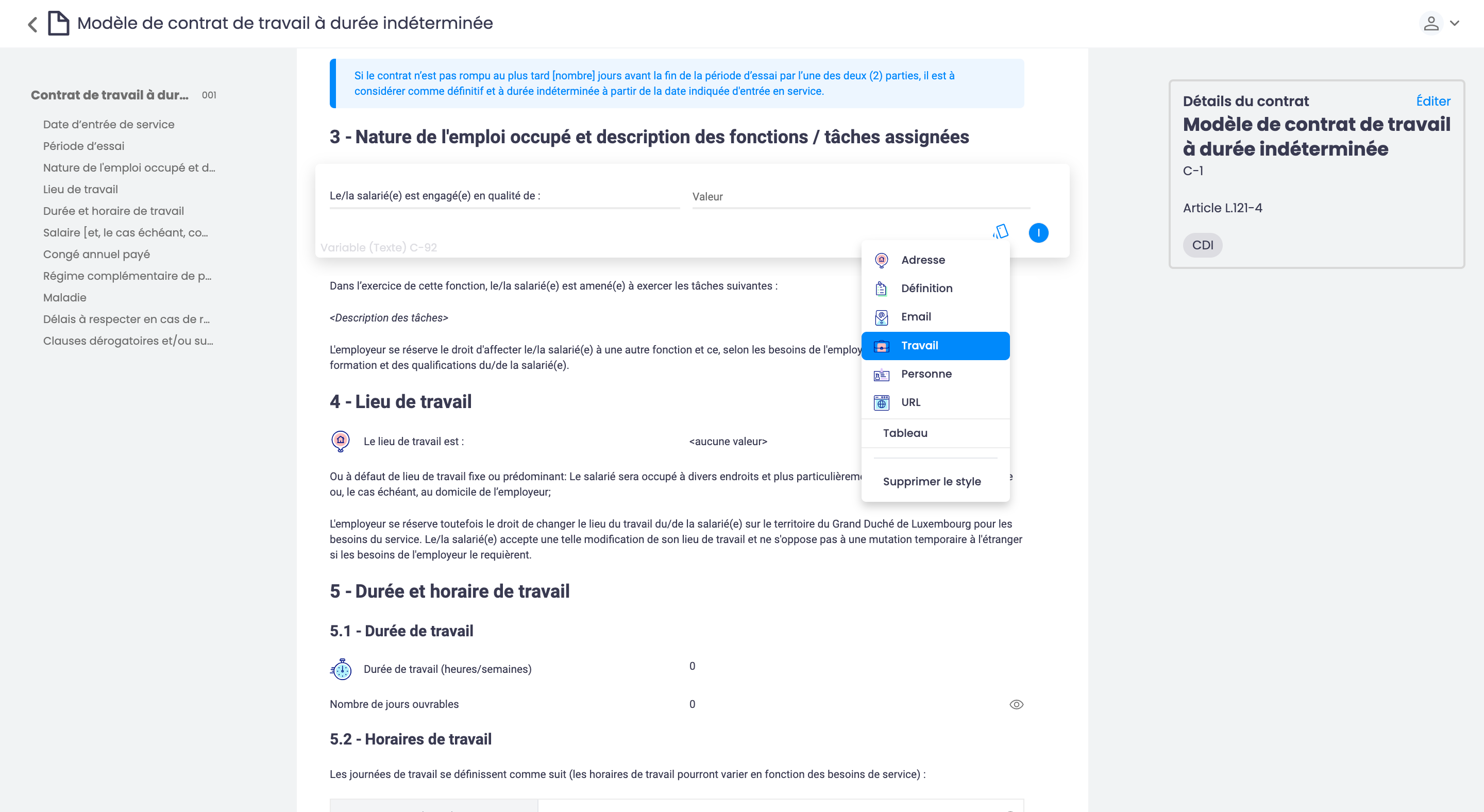Click the blue info icon on variable field
Viewport: 1484px width, 812px height.
1039,232
